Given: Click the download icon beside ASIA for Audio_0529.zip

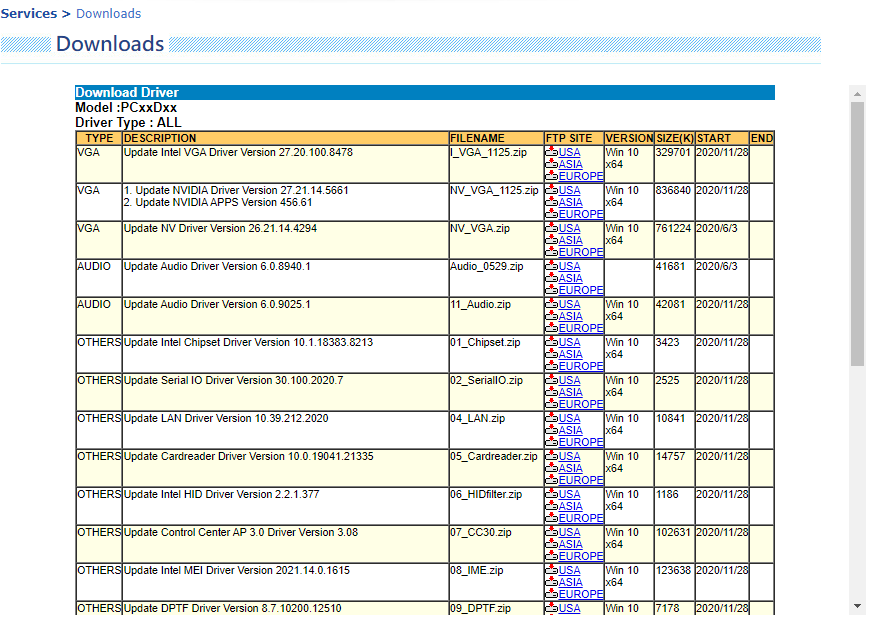Looking at the screenshot, I should pos(551,278).
